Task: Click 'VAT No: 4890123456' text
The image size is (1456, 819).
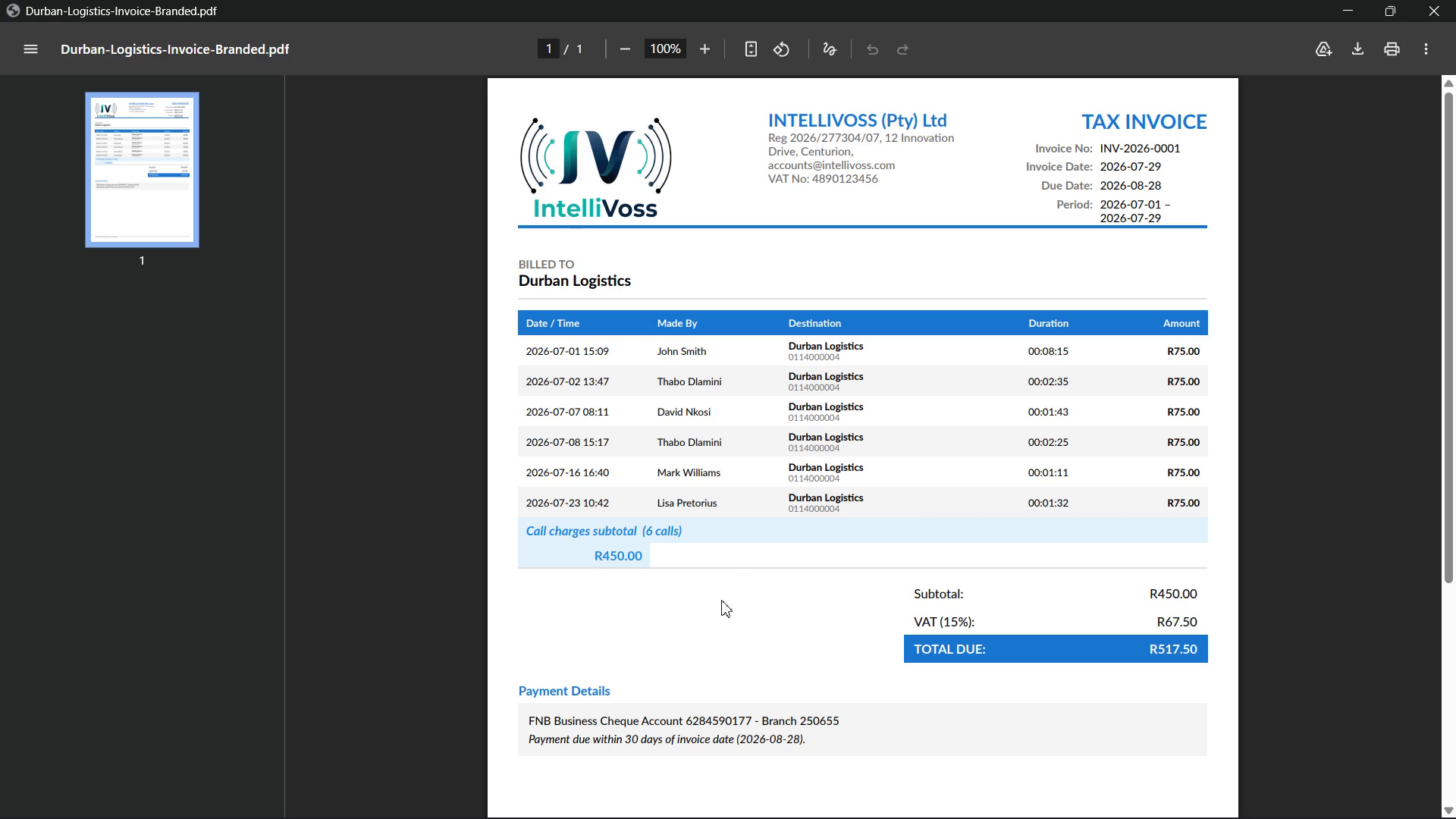Action: point(823,179)
